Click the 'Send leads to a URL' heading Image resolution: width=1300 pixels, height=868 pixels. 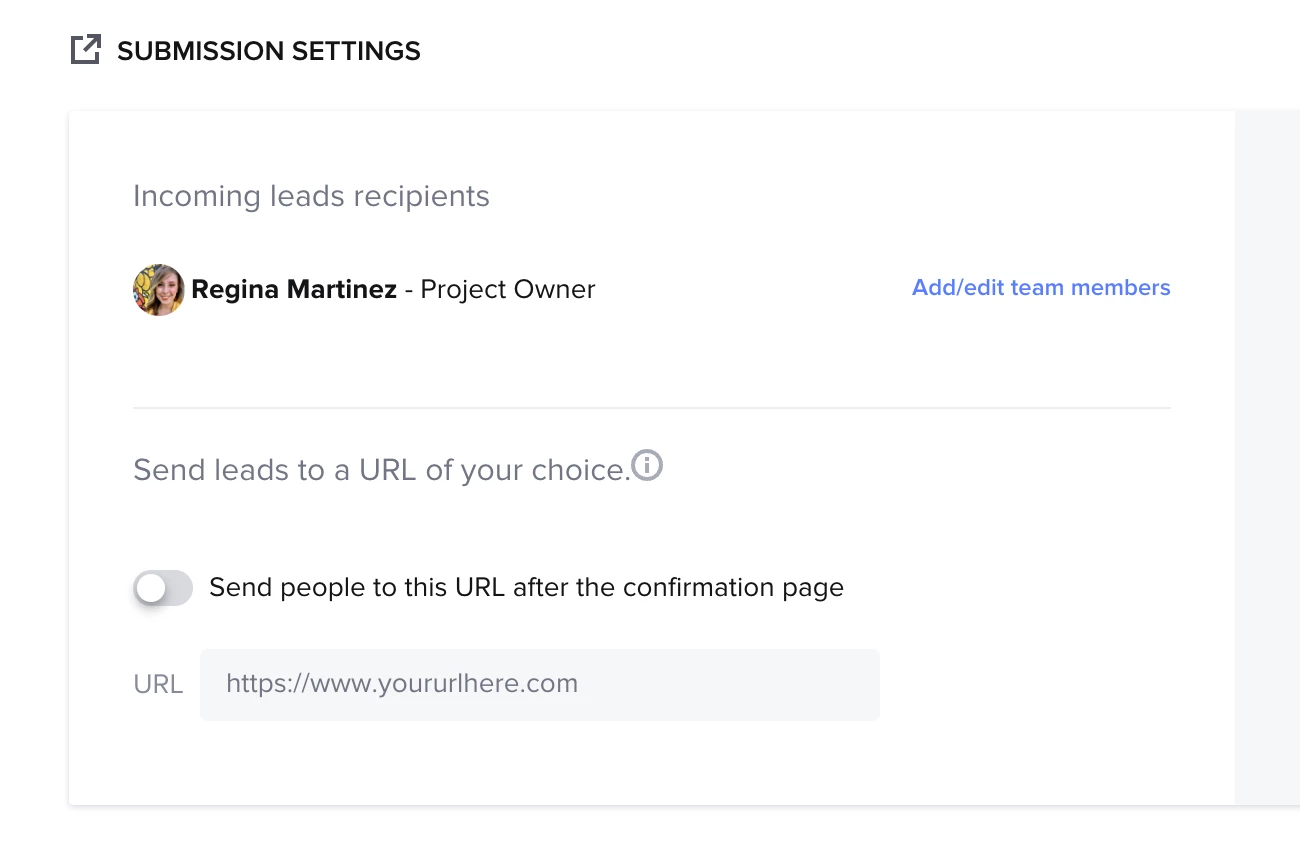tap(380, 470)
